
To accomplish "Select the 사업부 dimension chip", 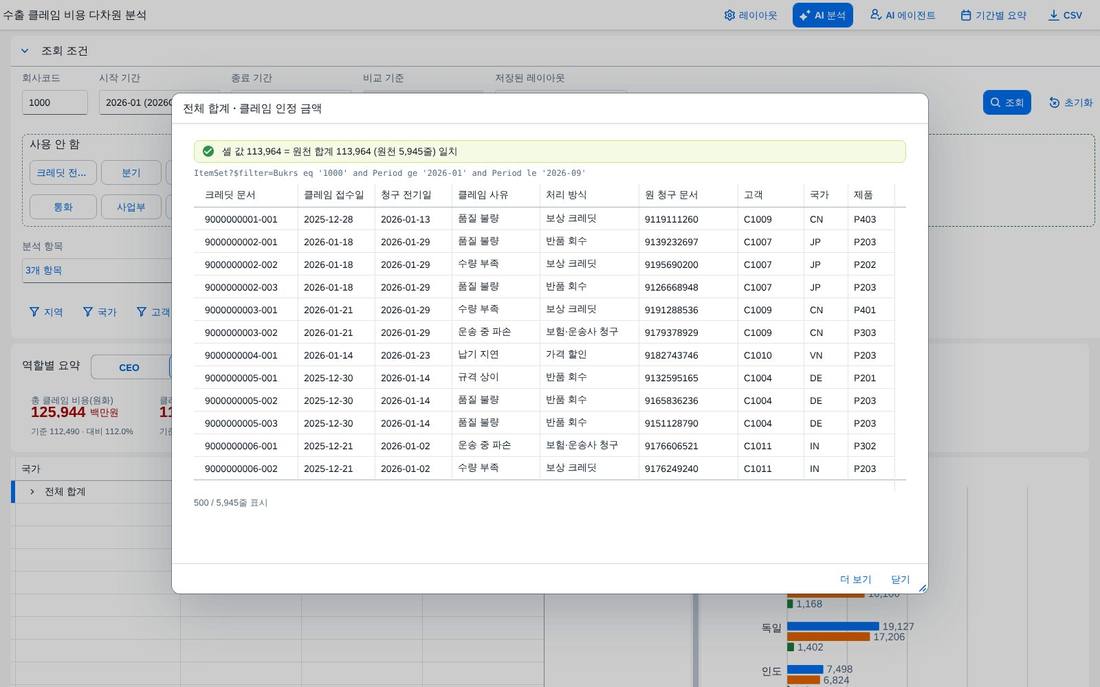I will [131, 207].
